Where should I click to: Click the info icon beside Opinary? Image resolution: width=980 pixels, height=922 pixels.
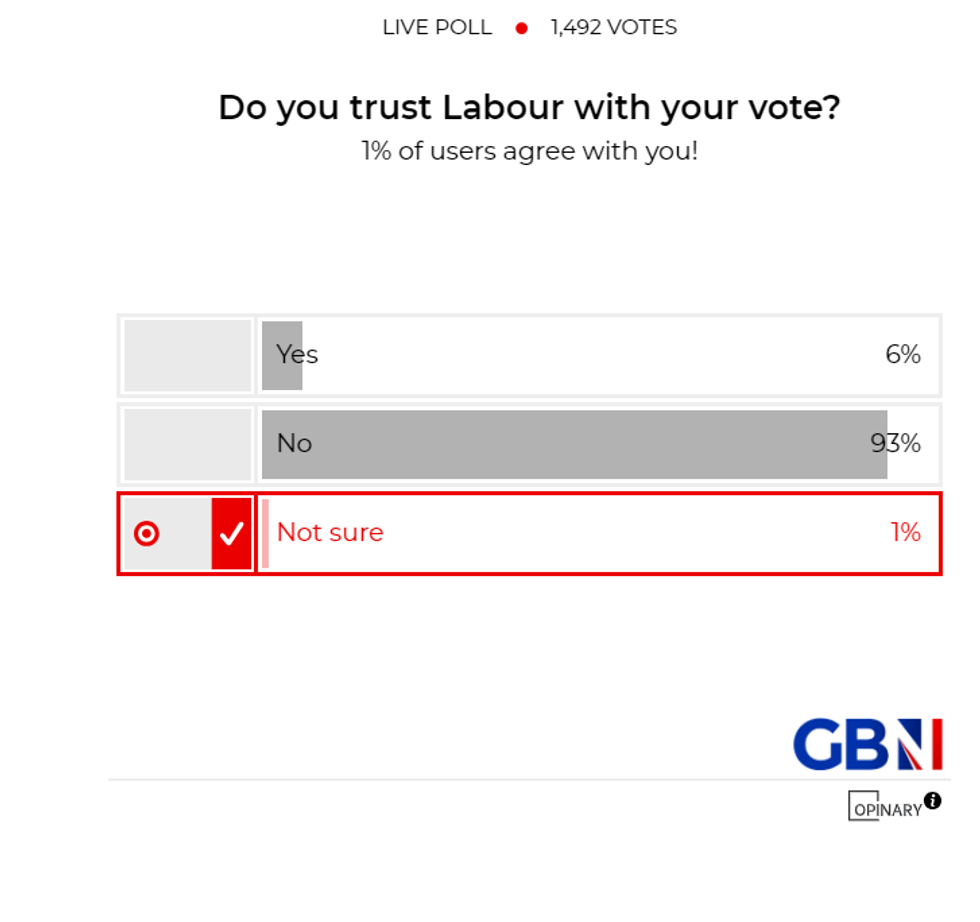pyautogui.click(x=932, y=800)
